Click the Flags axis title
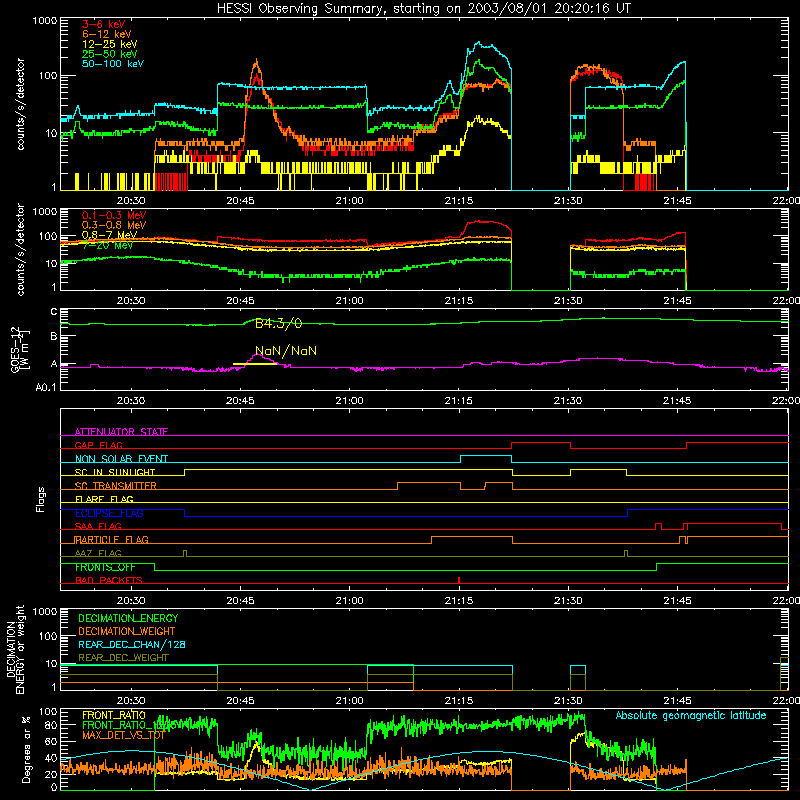 tap(41, 499)
